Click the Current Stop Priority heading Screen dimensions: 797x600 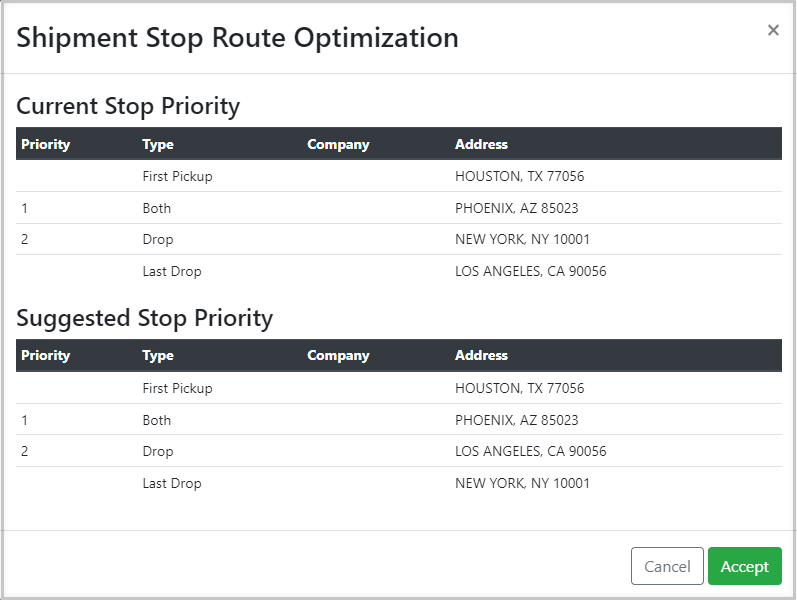click(128, 106)
